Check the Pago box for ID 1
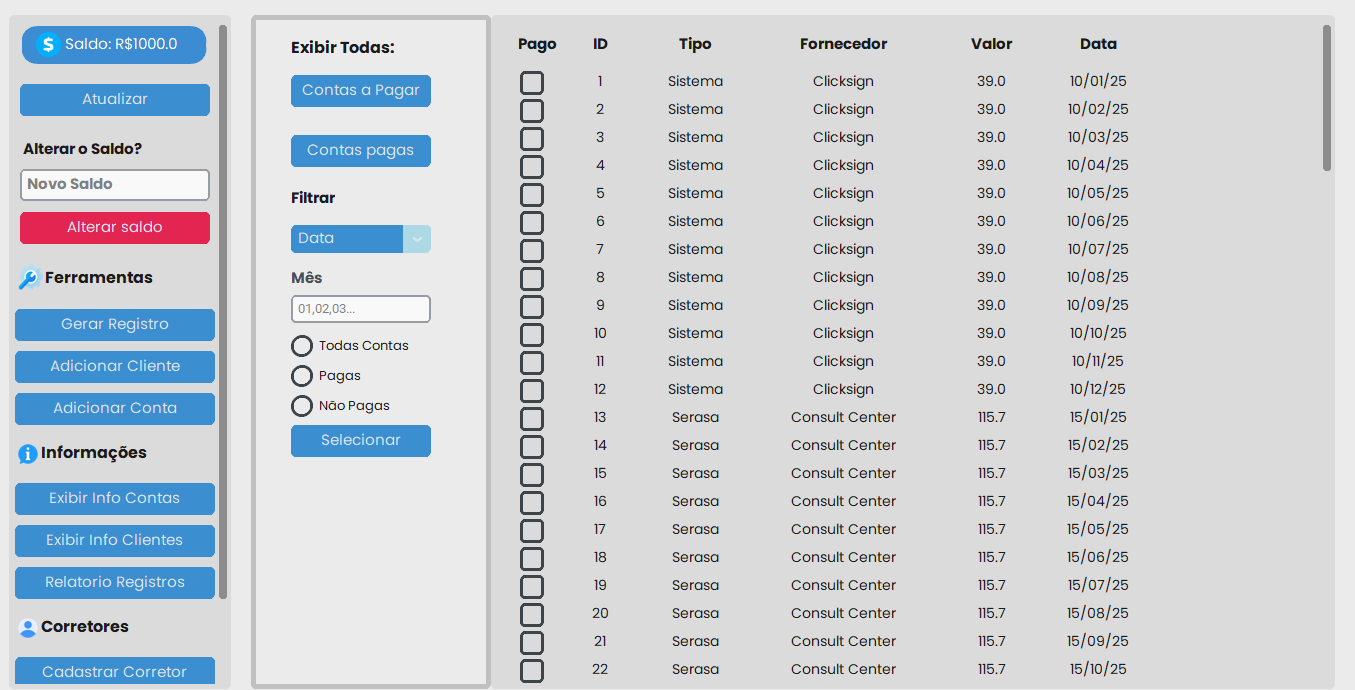Screen dimensions: 1355x690 point(532,83)
